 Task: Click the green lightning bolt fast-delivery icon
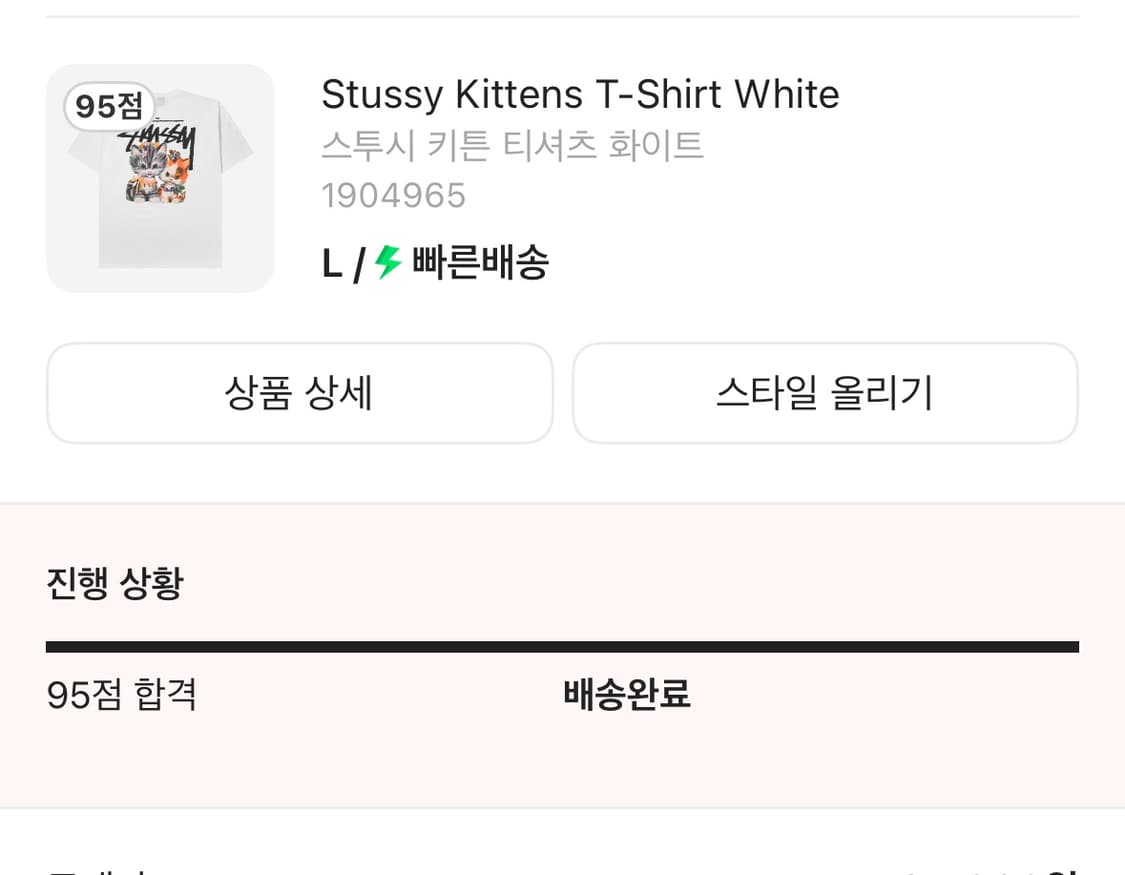(x=388, y=264)
